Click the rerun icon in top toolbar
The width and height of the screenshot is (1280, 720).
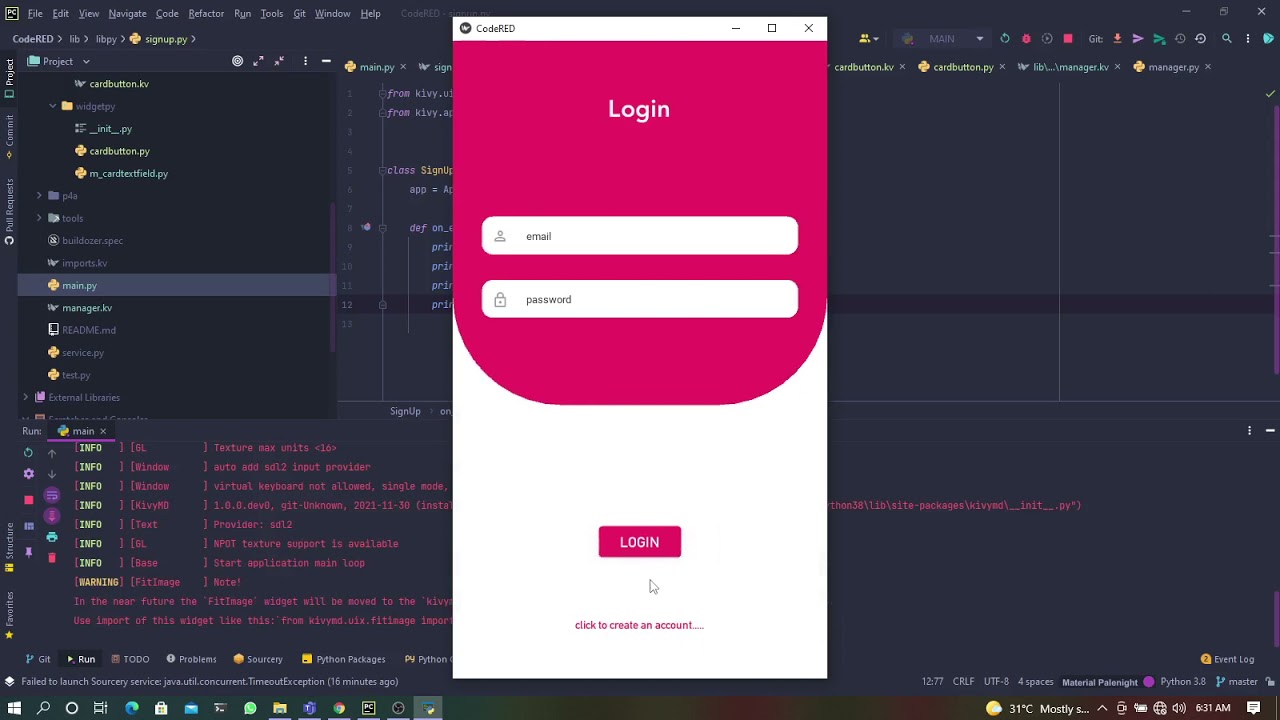click(1005, 39)
